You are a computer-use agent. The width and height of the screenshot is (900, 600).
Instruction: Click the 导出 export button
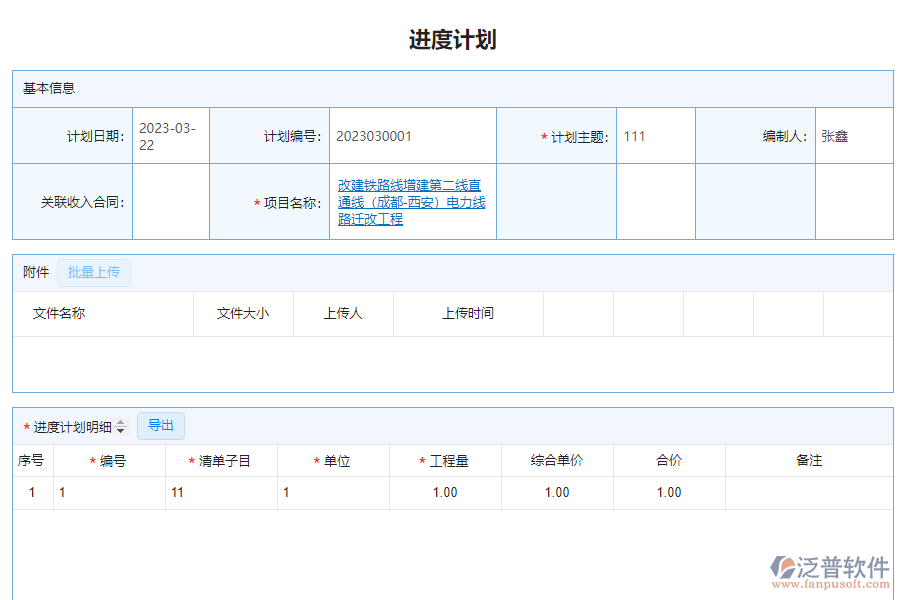[160, 425]
